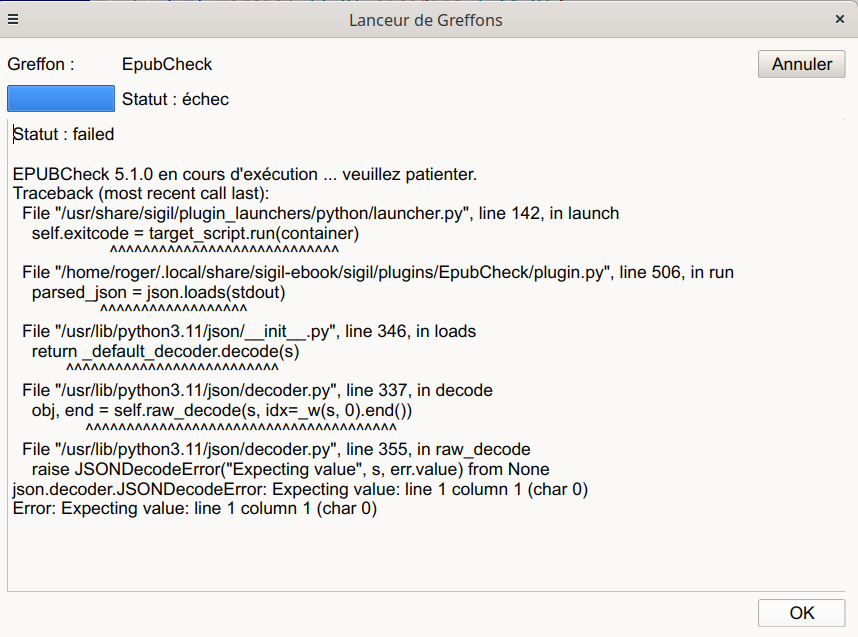
Task: Click the Lanceur de Greffons title bar
Action: pyautogui.click(x=426, y=19)
